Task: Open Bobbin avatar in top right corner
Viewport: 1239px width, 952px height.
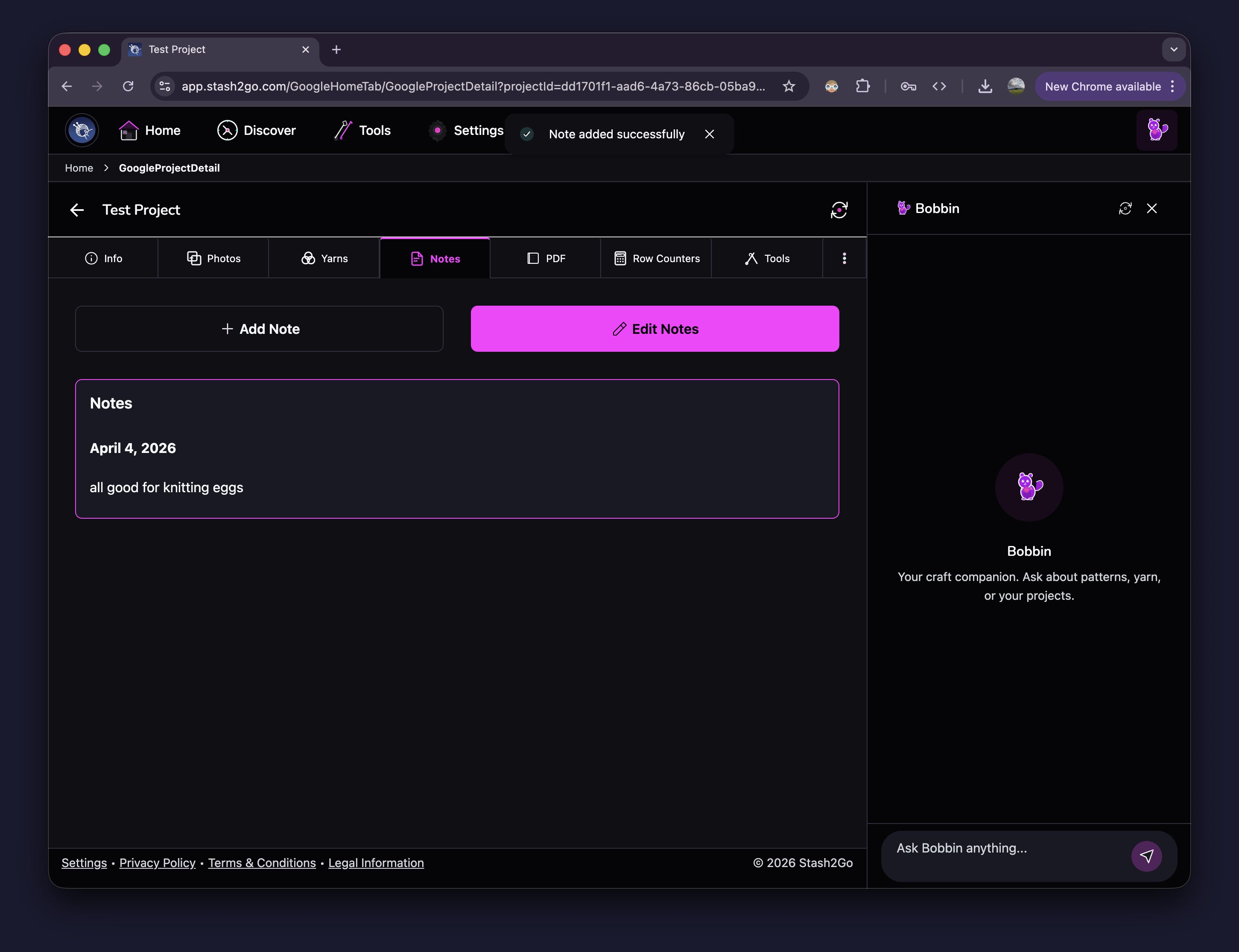Action: pyautogui.click(x=1156, y=130)
